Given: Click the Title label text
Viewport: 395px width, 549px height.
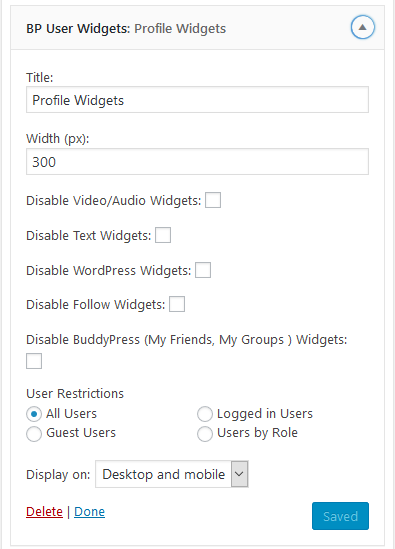Looking at the screenshot, I should (40, 77).
